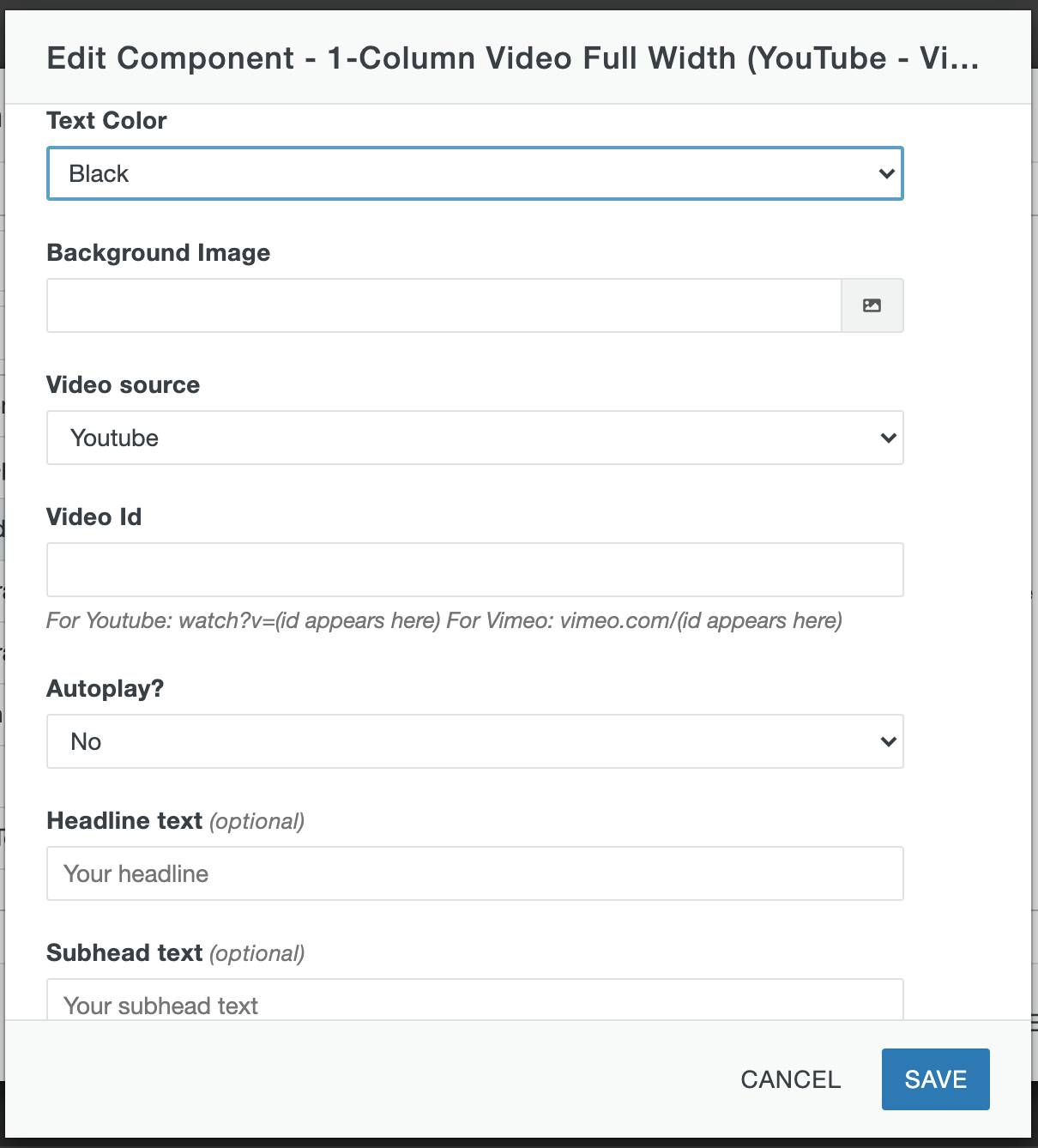Click the Video source label
This screenshot has width=1038, height=1148.
[123, 384]
